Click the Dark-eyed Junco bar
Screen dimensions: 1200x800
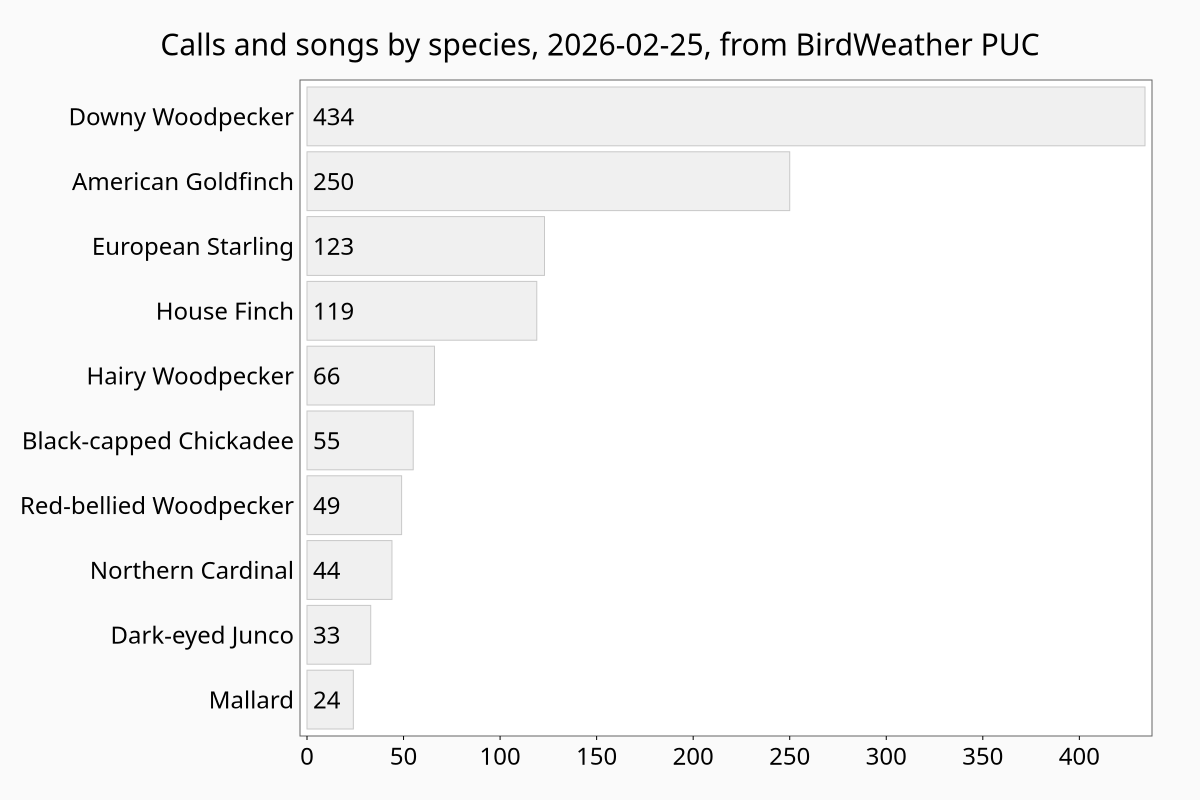pos(339,635)
